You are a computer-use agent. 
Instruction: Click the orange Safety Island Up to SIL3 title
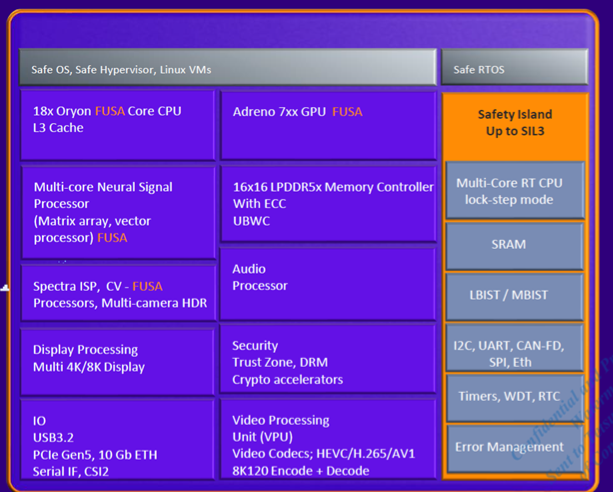coord(514,123)
